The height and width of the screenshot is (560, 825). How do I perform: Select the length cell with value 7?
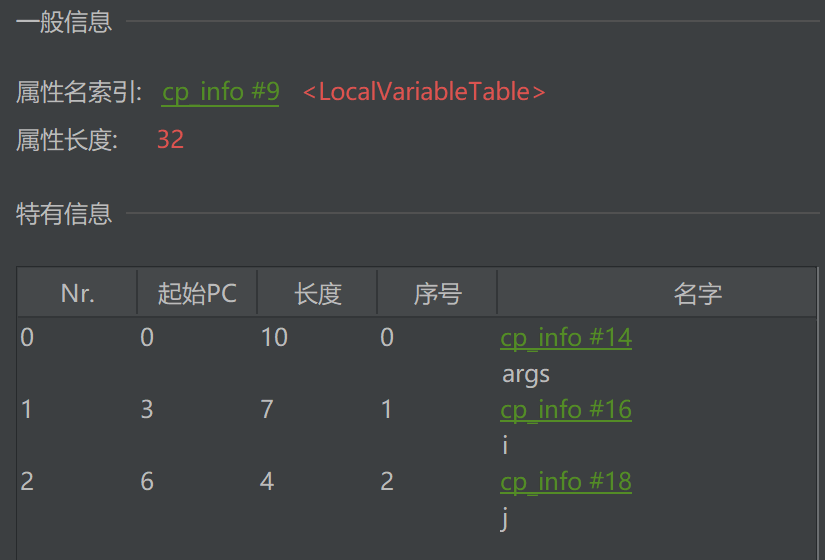267,410
